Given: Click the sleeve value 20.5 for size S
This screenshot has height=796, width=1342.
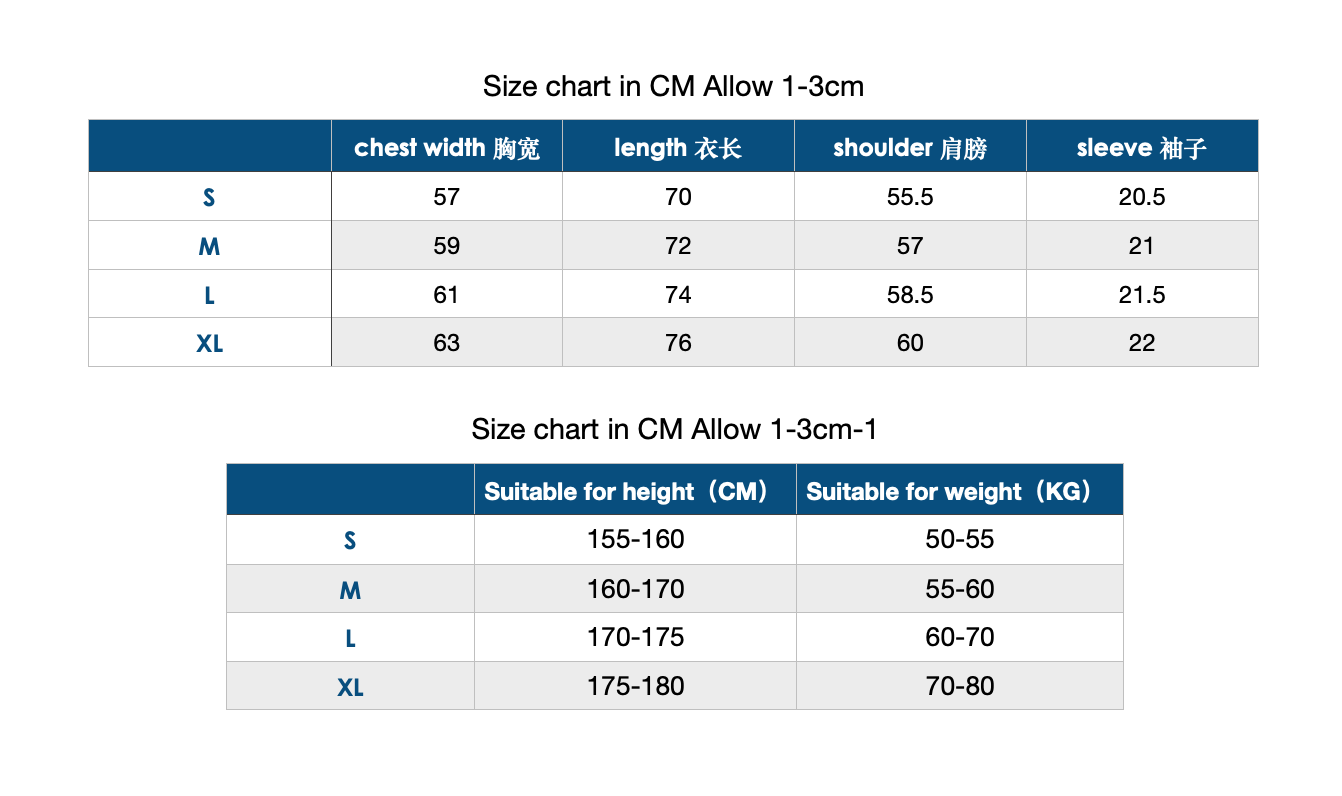Looking at the screenshot, I should coord(1141,197).
